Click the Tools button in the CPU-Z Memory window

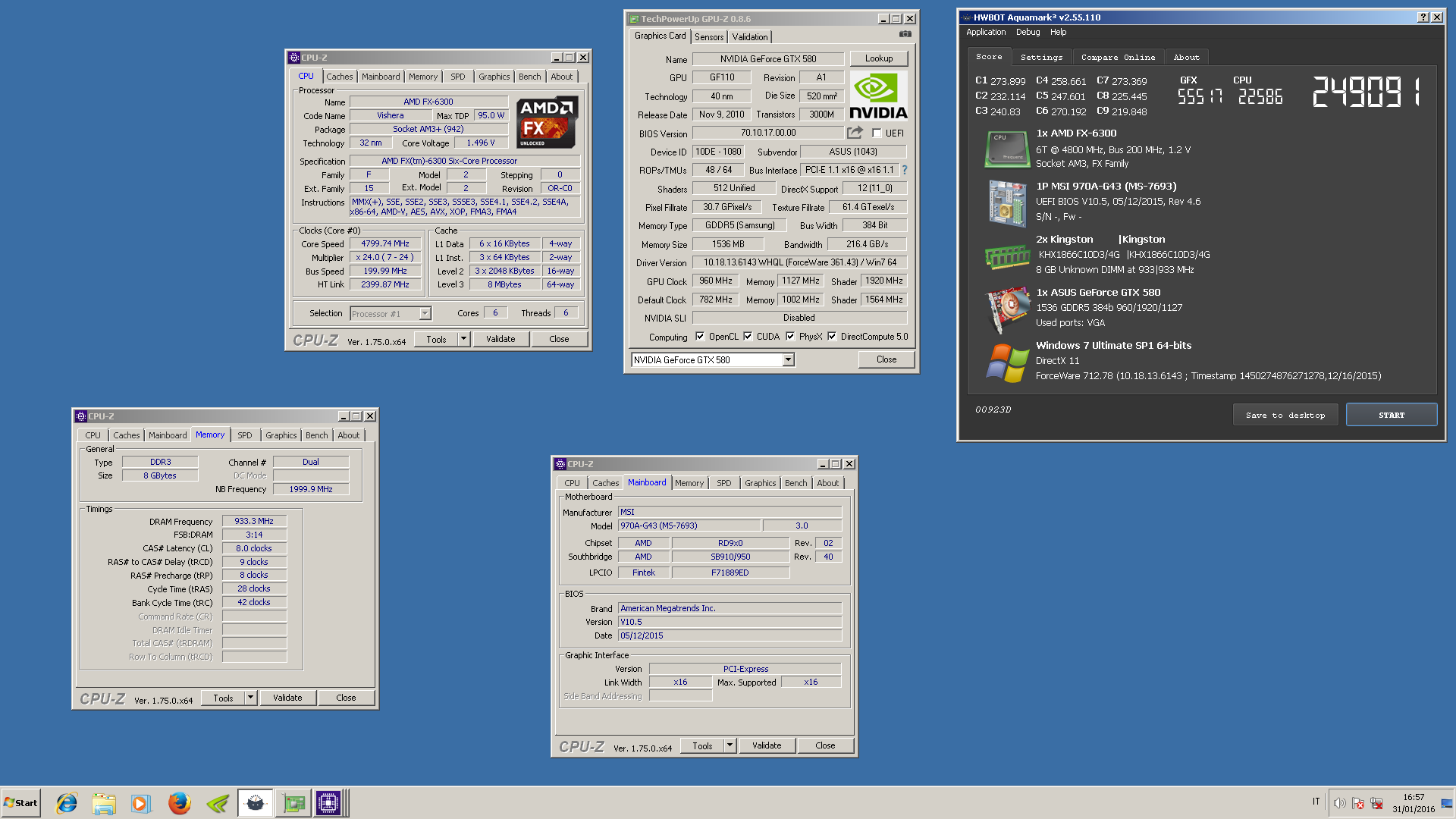click(x=224, y=698)
